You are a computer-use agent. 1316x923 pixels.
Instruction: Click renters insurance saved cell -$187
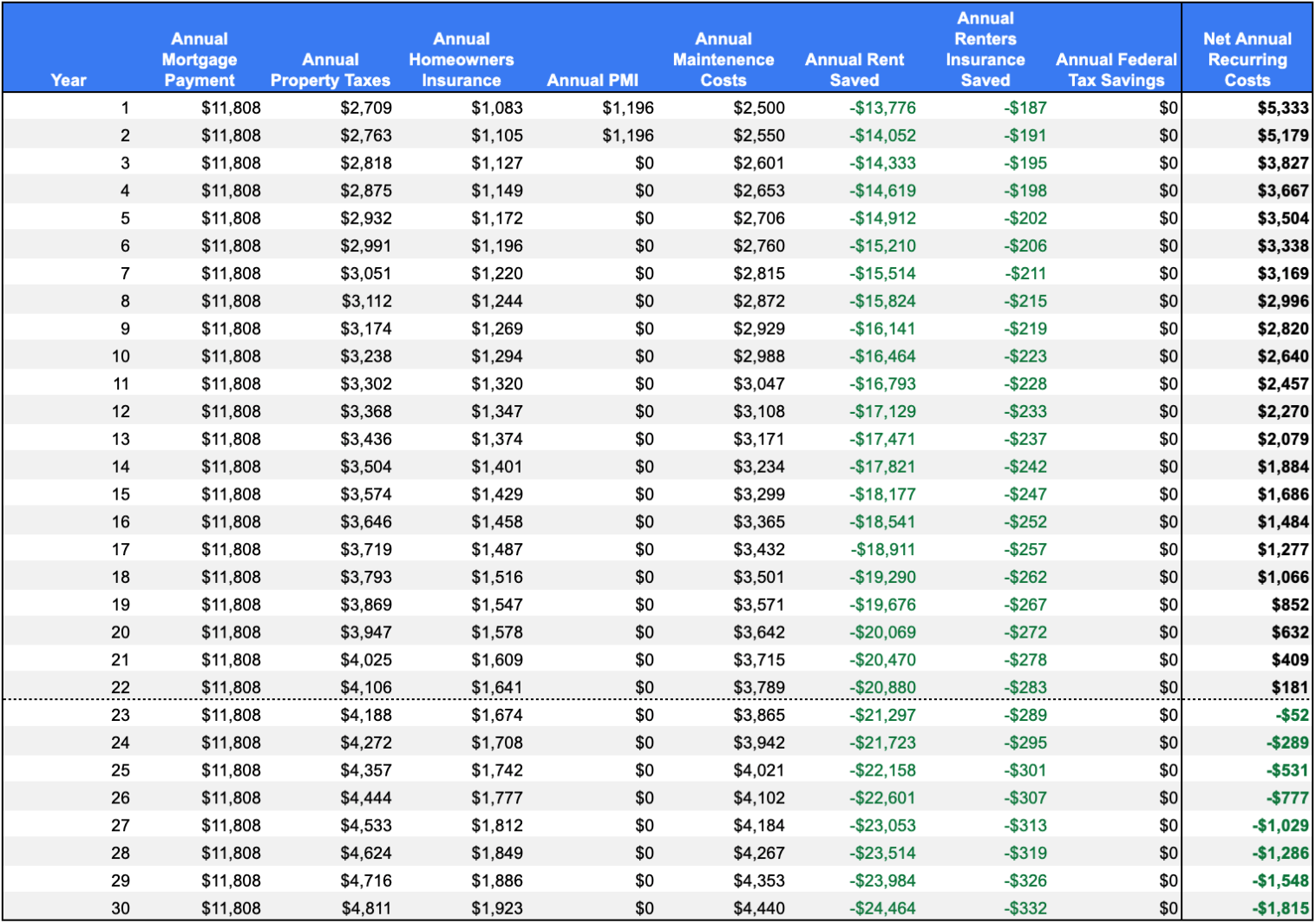pos(1025,108)
